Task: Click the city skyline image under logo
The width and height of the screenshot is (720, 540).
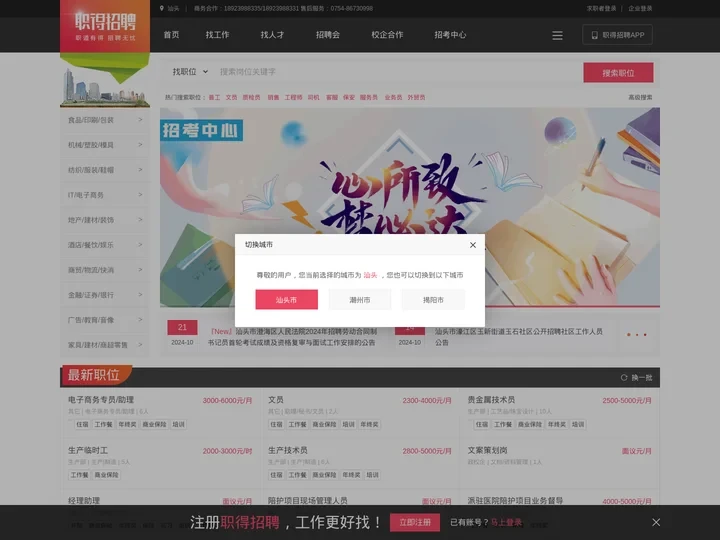Action: pos(105,87)
